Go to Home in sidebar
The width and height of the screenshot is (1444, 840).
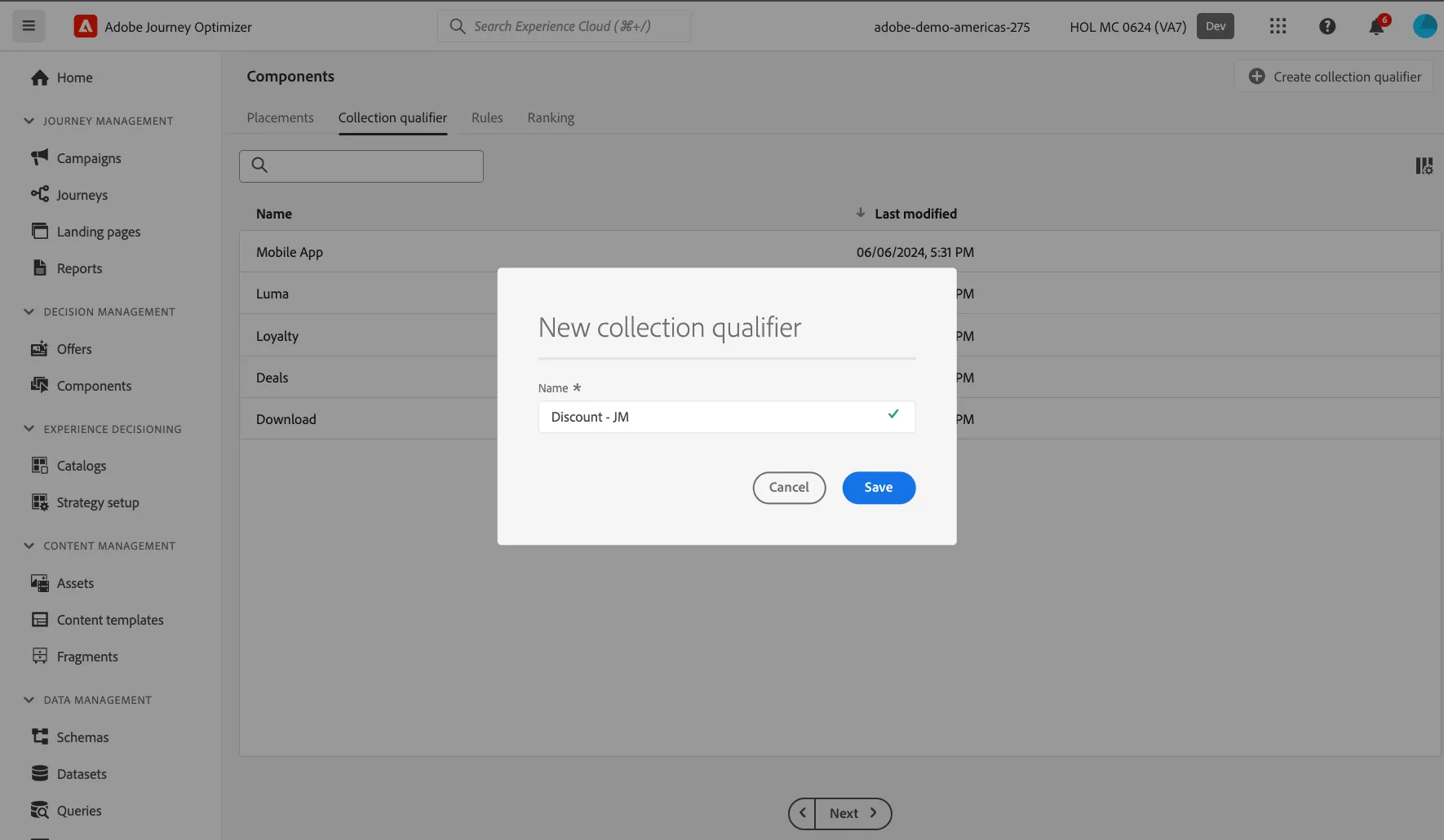click(x=62, y=77)
